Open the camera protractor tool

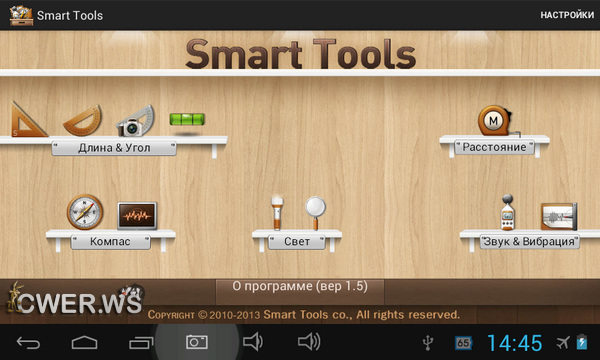(135, 121)
